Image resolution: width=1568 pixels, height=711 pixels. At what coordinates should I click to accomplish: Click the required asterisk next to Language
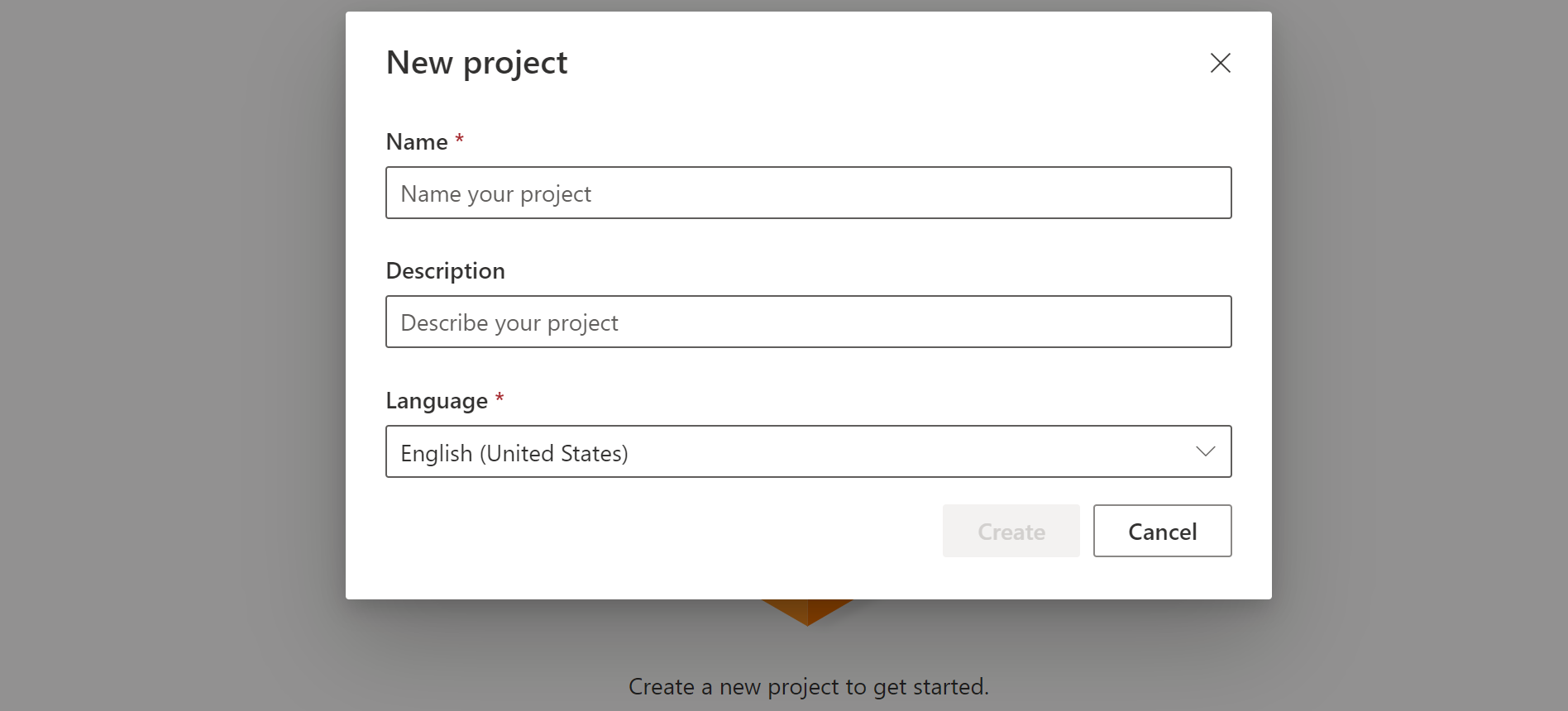(500, 398)
